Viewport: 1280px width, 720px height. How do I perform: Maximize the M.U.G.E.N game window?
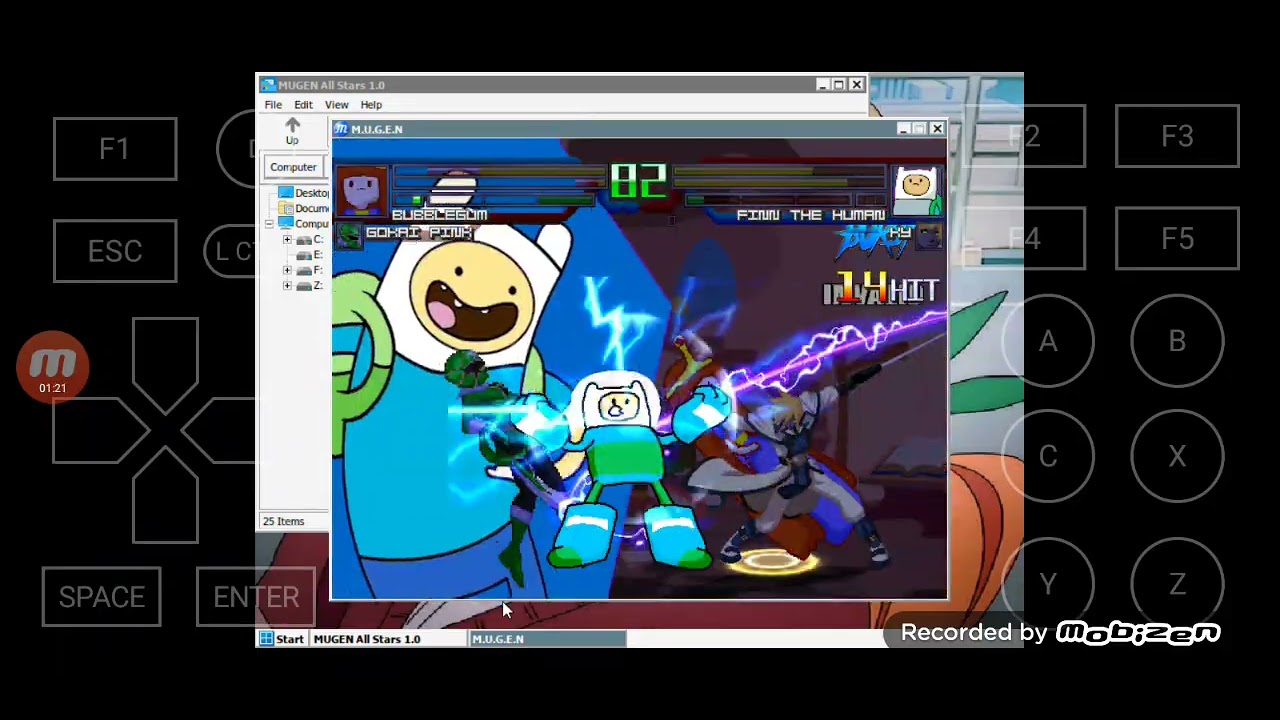click(920, 129)
